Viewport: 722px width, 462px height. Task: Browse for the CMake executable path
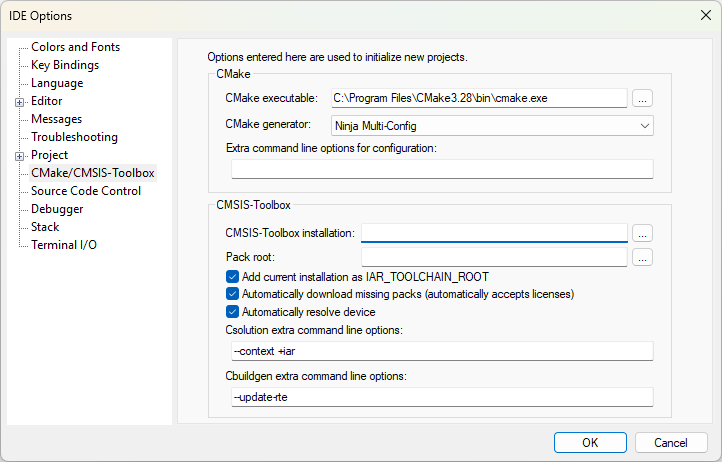pos(643,98)
